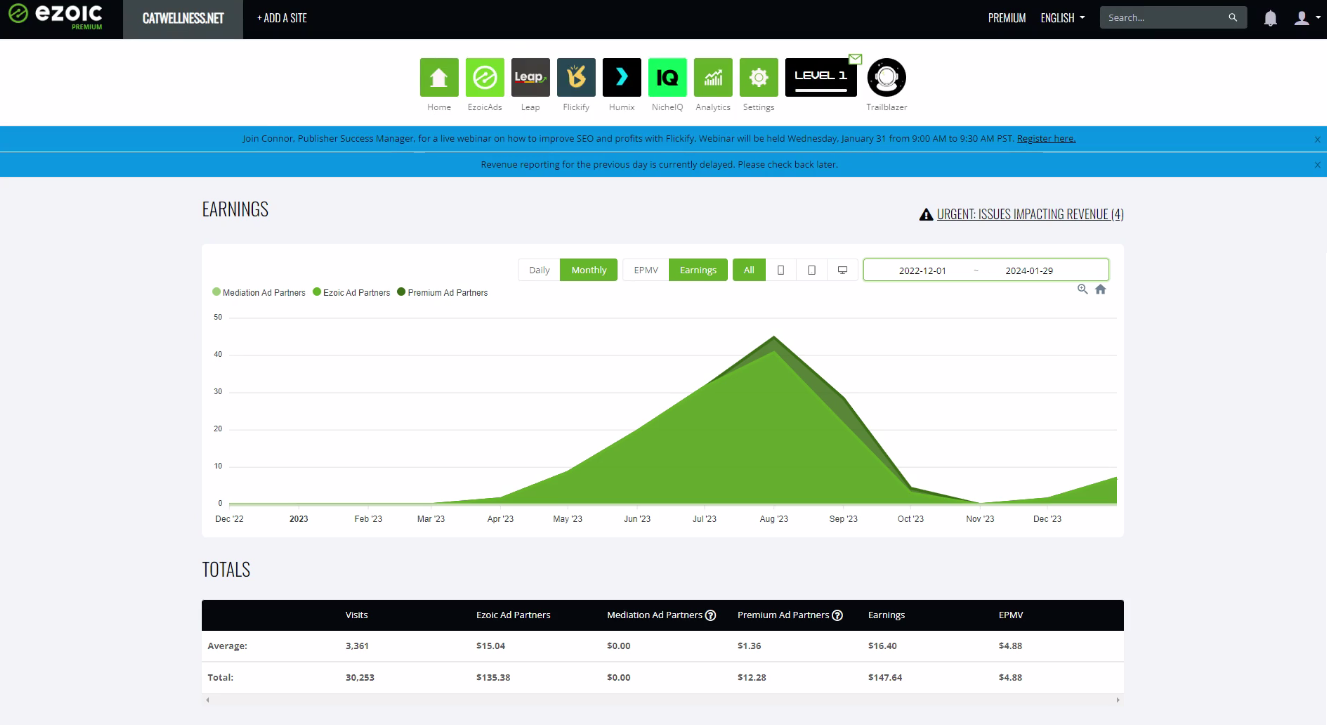Screen dimensions: 1327x726
Task: Click the envelope icon on Level badge
Action: pyautogui.click(x=855, y=58)
